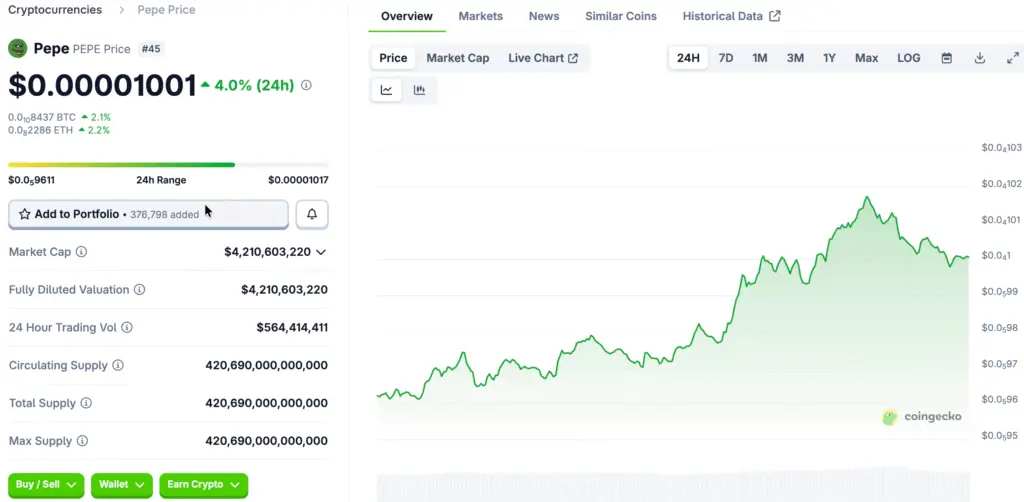Switch chart to Market Cap
This screenshot has height=502, width=1024.
click(x=458, y=58)
